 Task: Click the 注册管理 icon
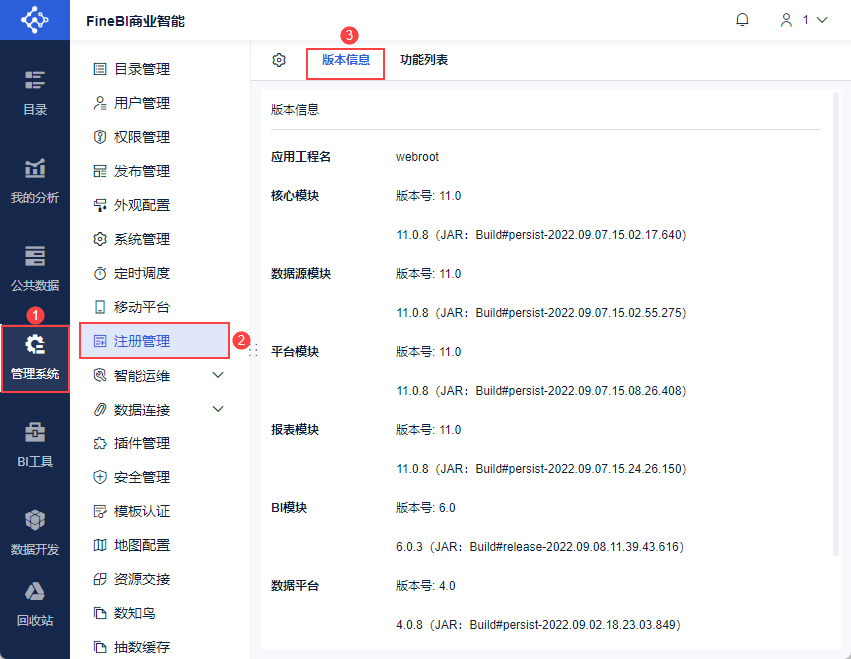[x=100, y=341]
